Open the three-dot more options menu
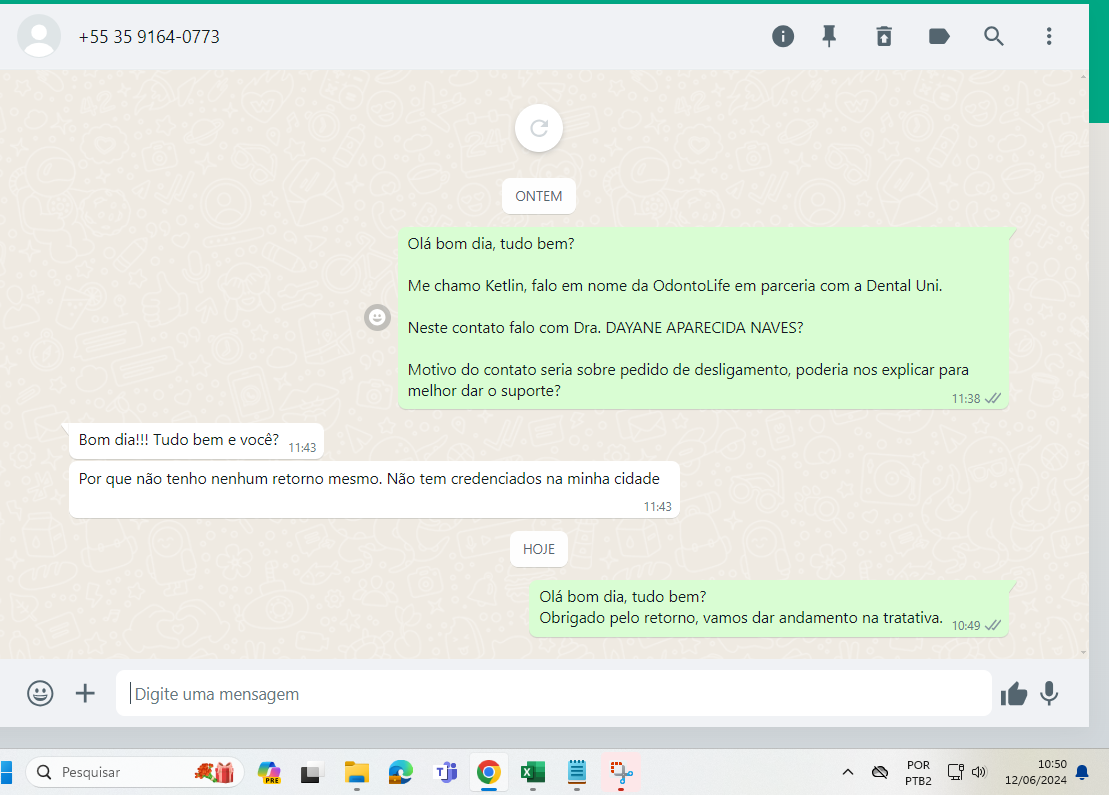1109x795 pixels. click(1049, 36)
